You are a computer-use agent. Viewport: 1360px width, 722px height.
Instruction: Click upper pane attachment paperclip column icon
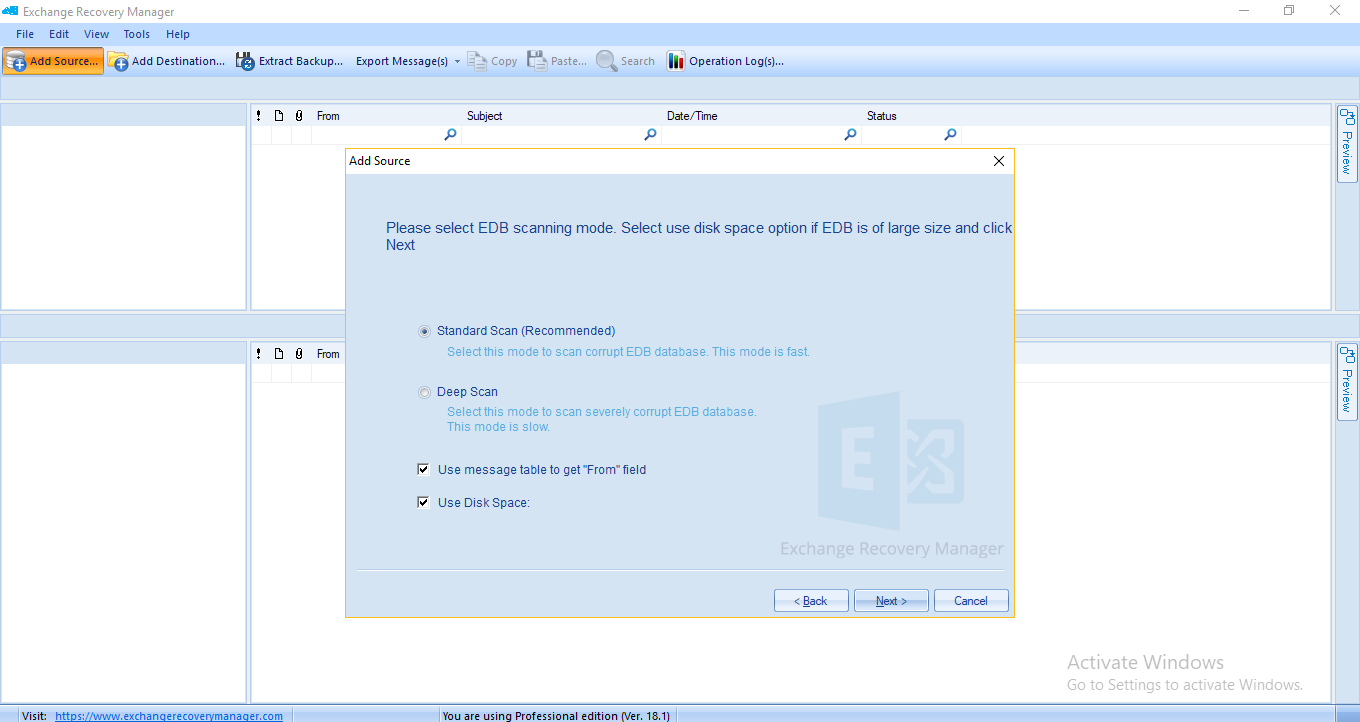[x=299, y=116]
